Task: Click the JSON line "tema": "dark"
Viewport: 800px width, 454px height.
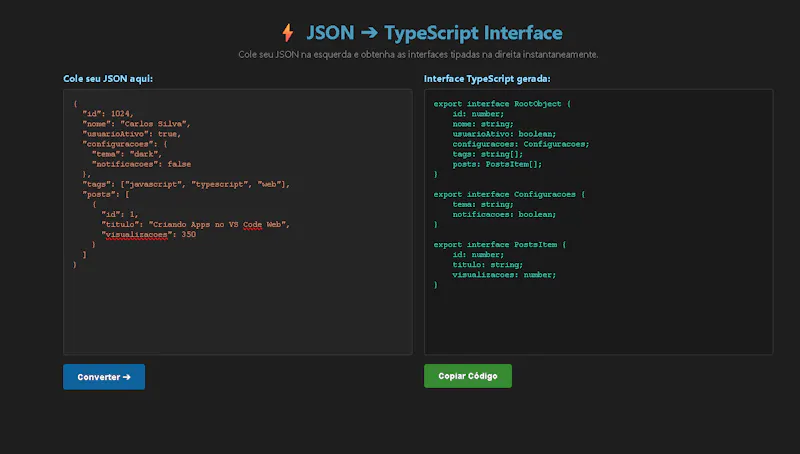Action: click(127, 154)
